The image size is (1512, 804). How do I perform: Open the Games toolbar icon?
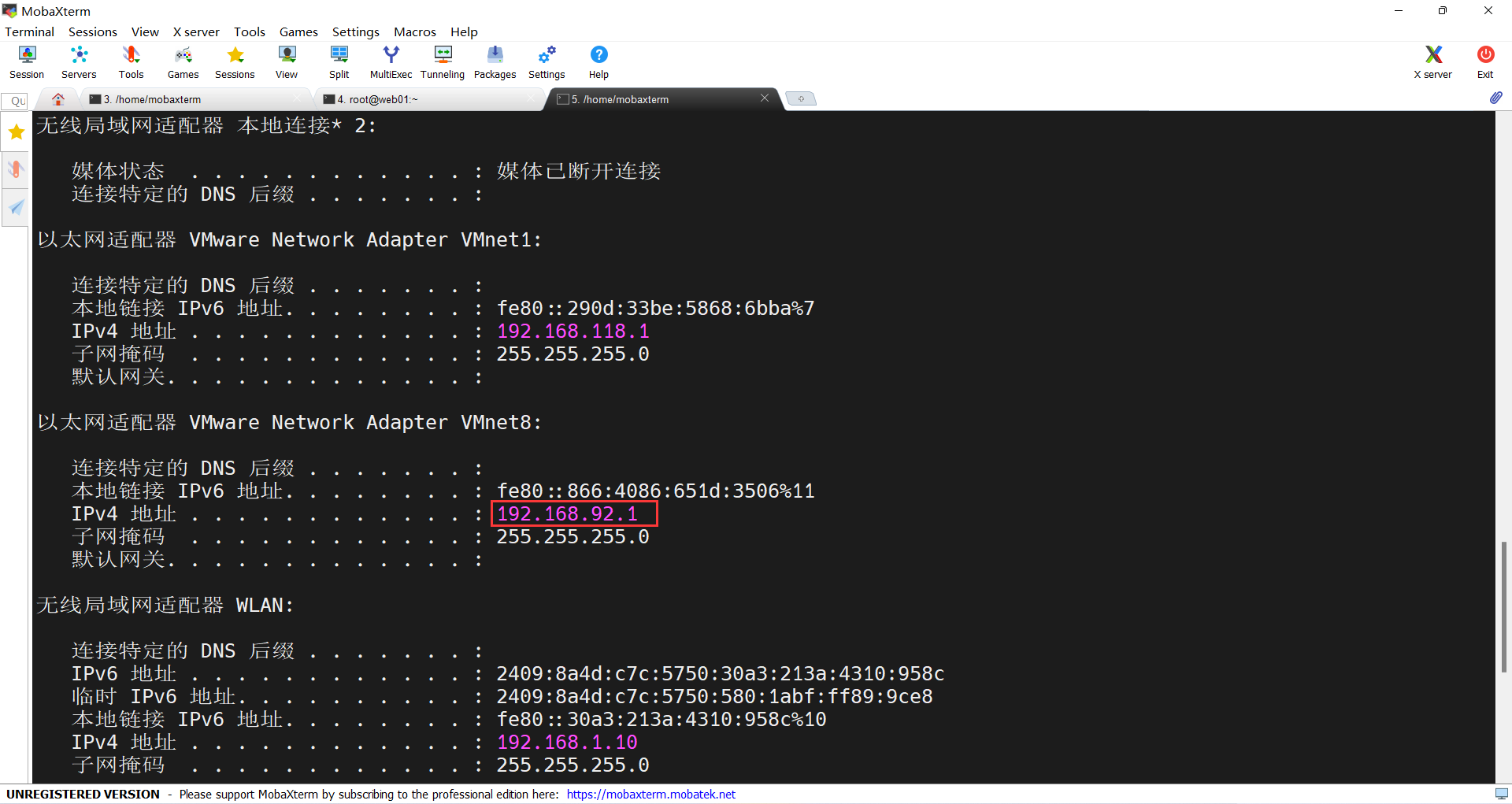click(183, 62)
